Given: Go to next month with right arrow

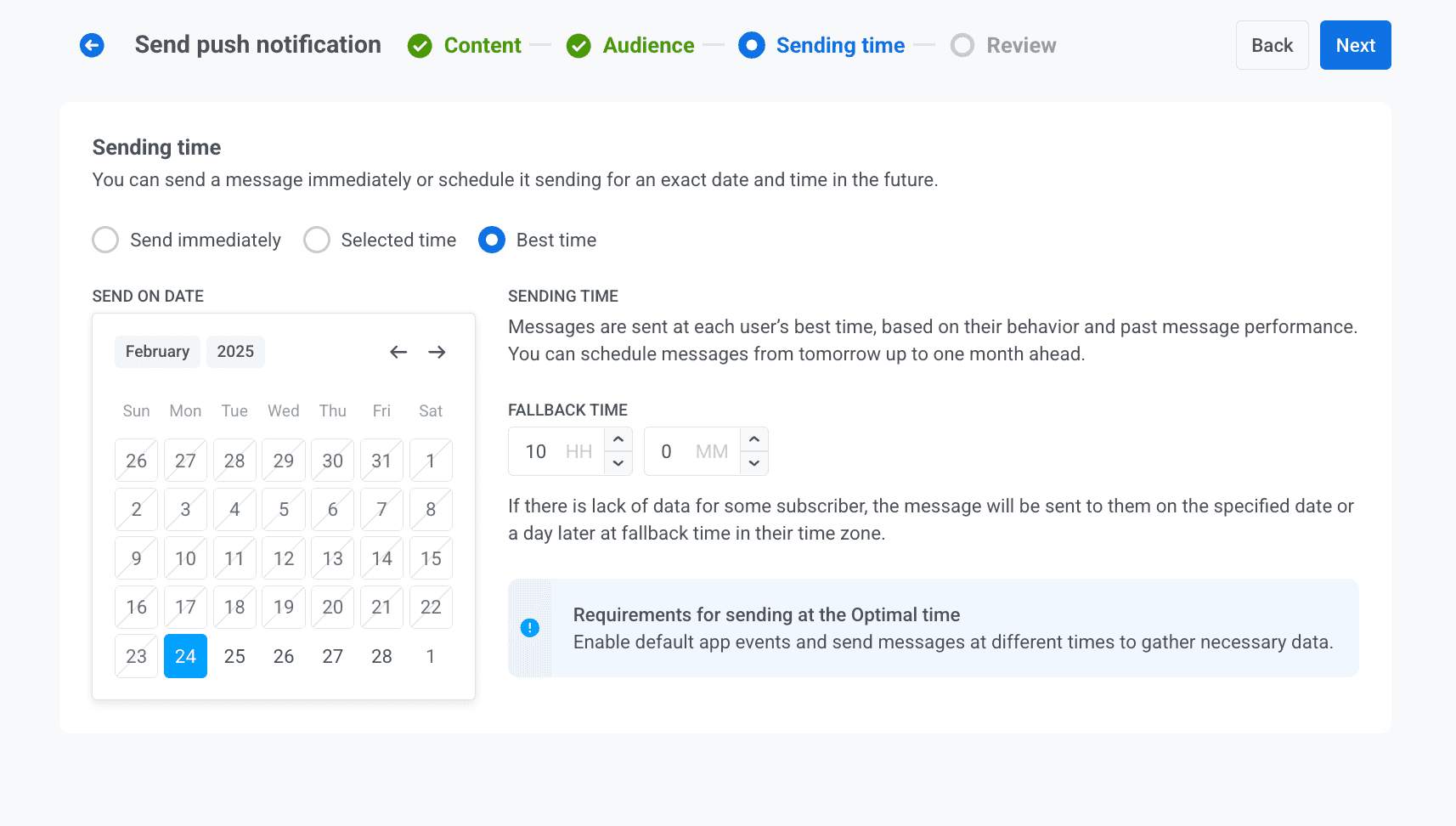Looking at the screenshot, I should coord(437,352).
